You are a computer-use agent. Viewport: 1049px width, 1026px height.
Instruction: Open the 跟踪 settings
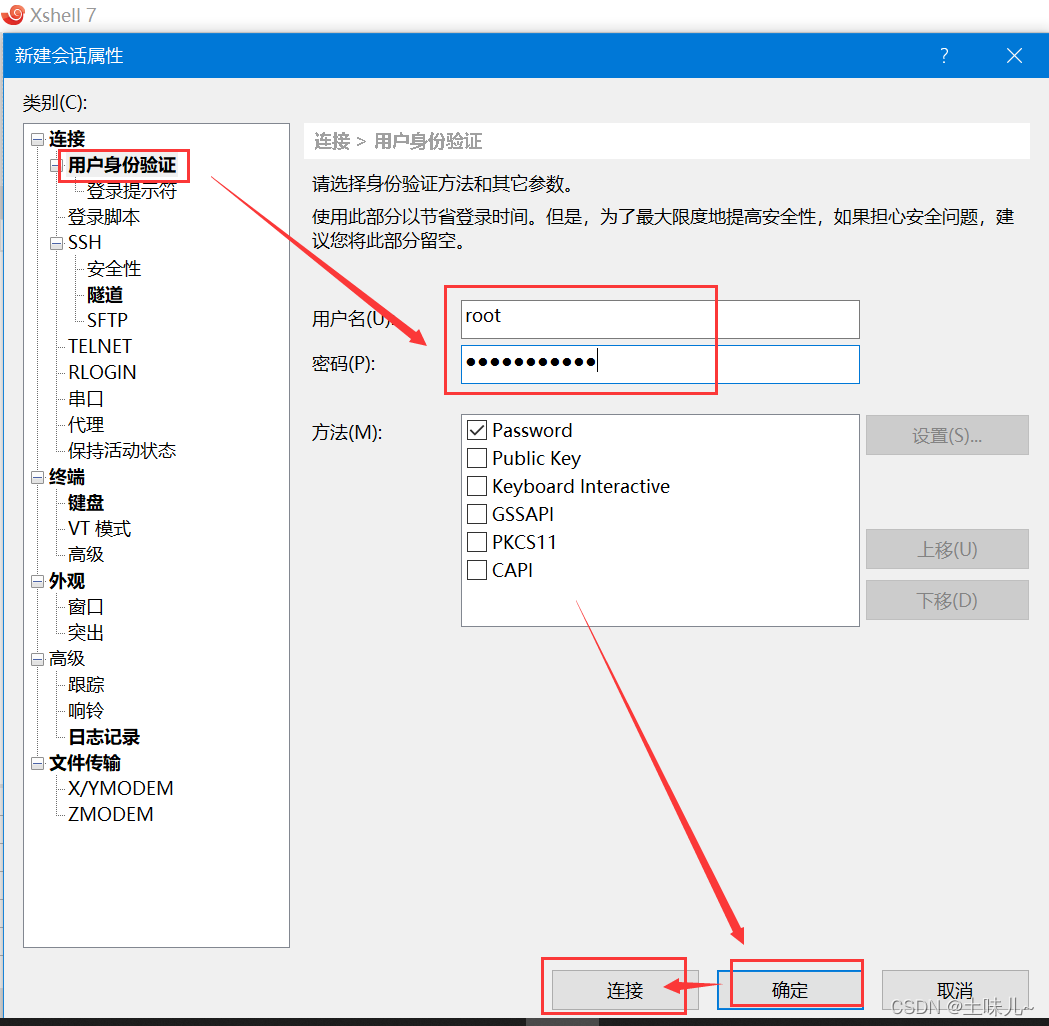(x=86, y=685)
